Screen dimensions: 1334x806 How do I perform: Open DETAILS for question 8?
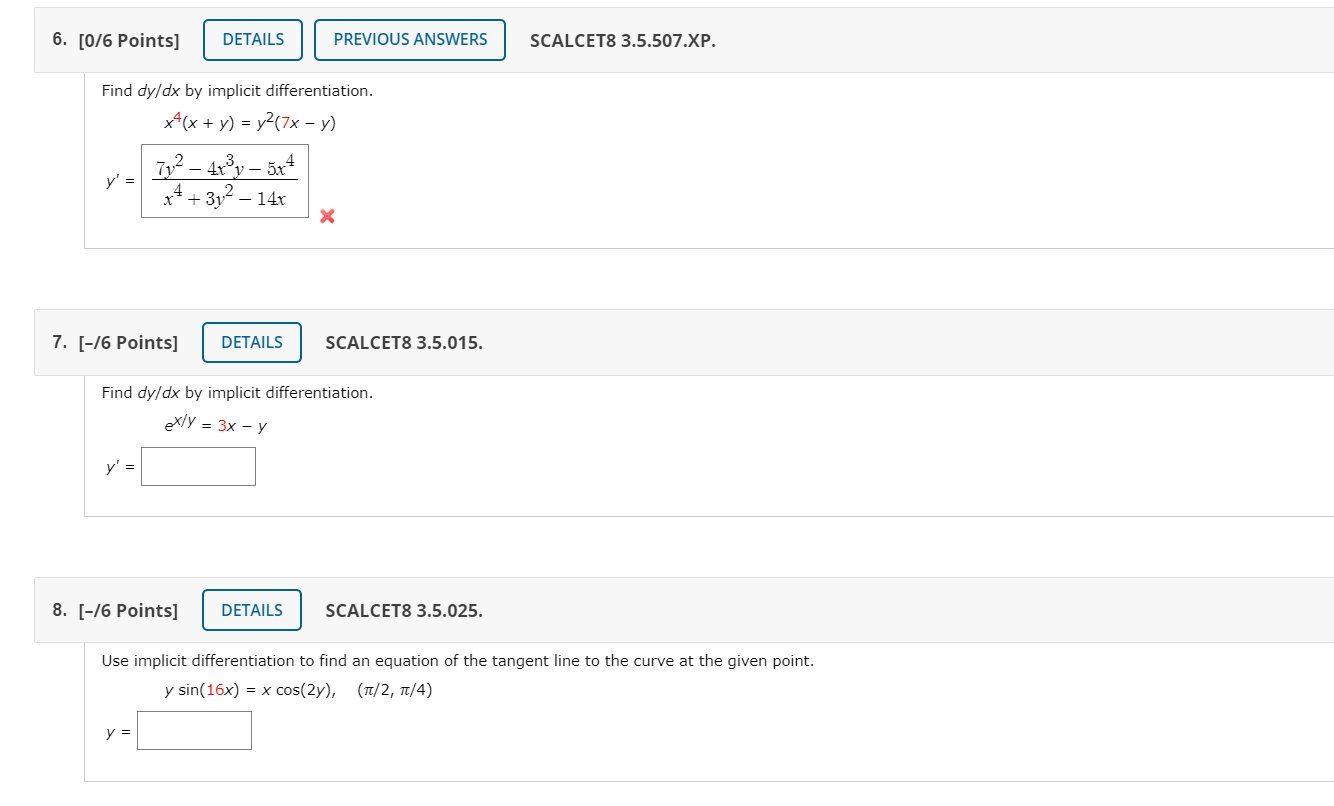252,610
